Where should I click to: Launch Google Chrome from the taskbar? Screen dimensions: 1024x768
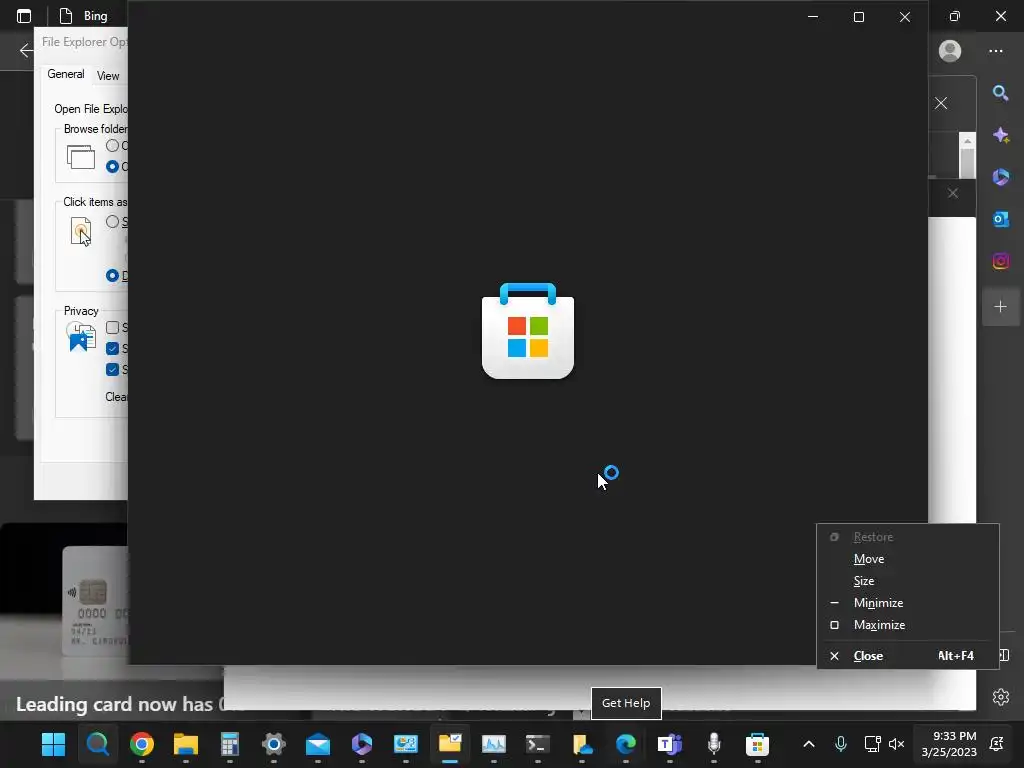click(142, 744)
